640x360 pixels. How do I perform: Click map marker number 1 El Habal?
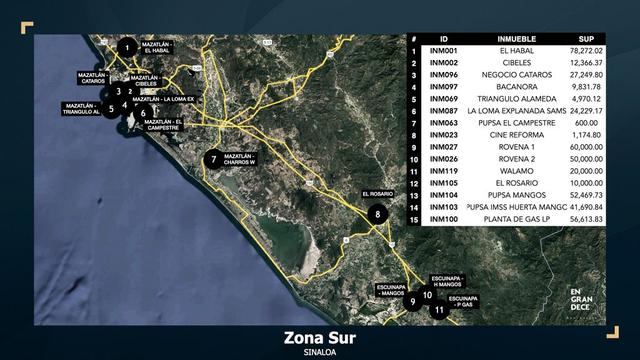click(x=127, y=48)
